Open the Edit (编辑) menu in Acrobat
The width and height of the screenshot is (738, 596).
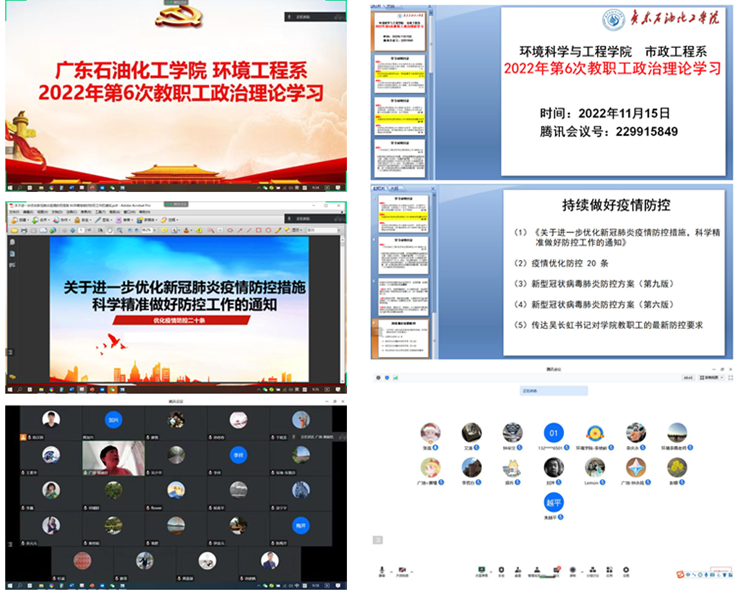point(28,212)
